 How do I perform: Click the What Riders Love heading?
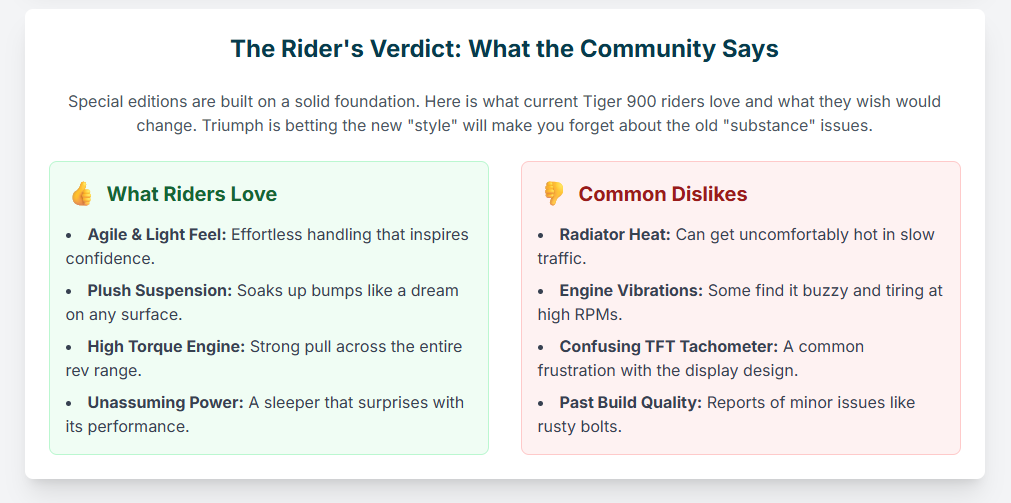tap(192, 194)
